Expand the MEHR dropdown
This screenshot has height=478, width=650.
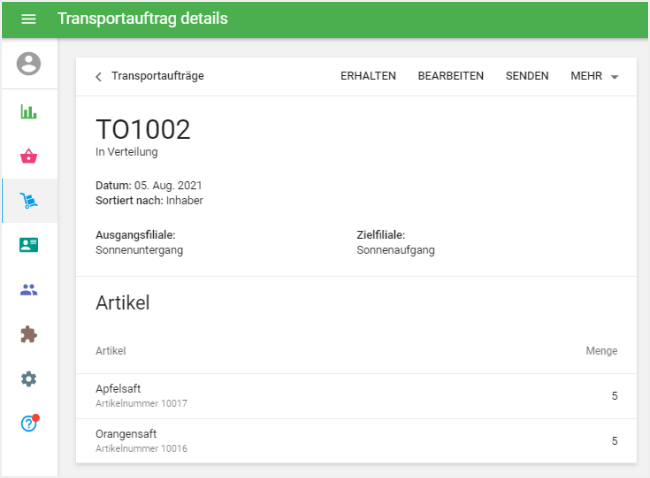point(594,76)
